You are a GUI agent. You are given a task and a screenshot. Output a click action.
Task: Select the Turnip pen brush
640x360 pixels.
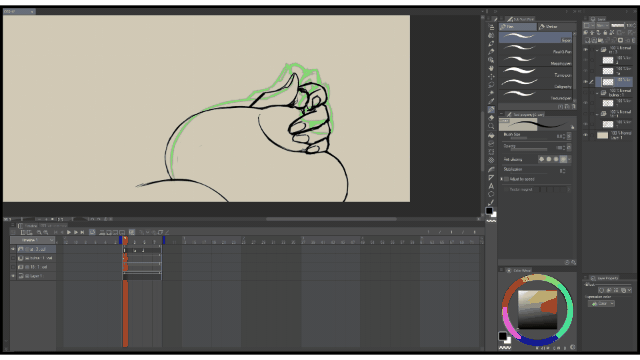(535, 72)
